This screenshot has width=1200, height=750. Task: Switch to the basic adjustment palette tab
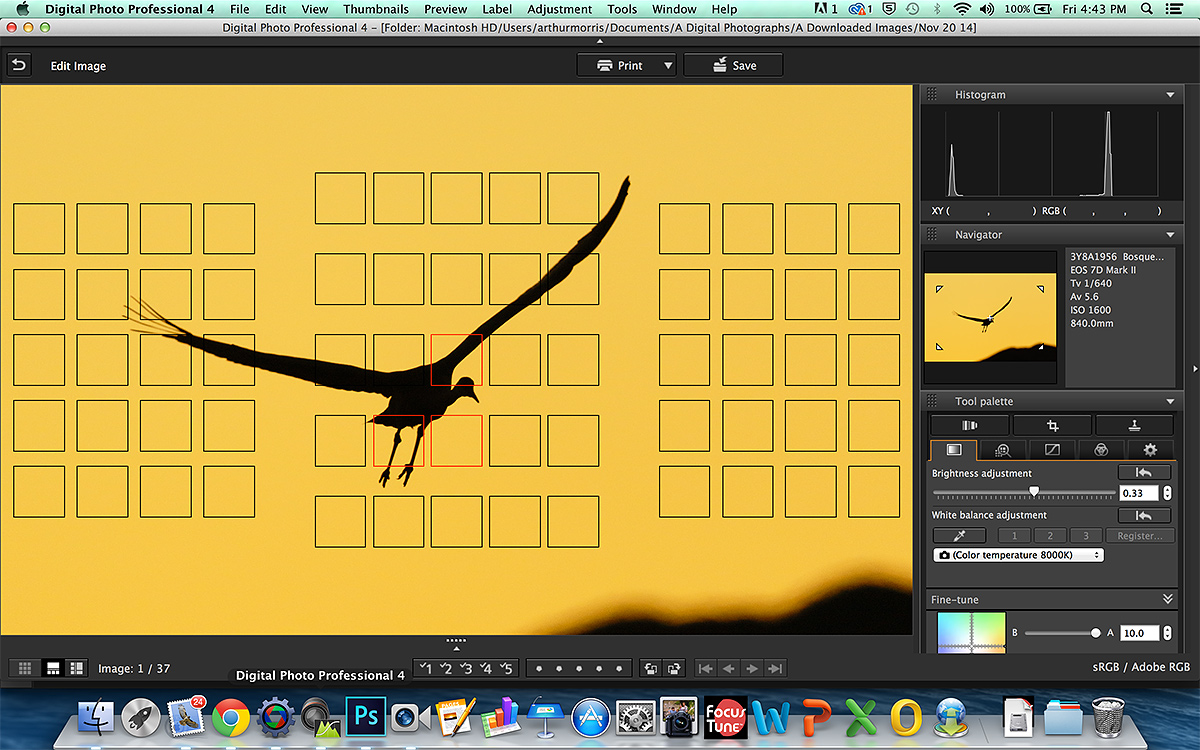[x=954, y=450]
